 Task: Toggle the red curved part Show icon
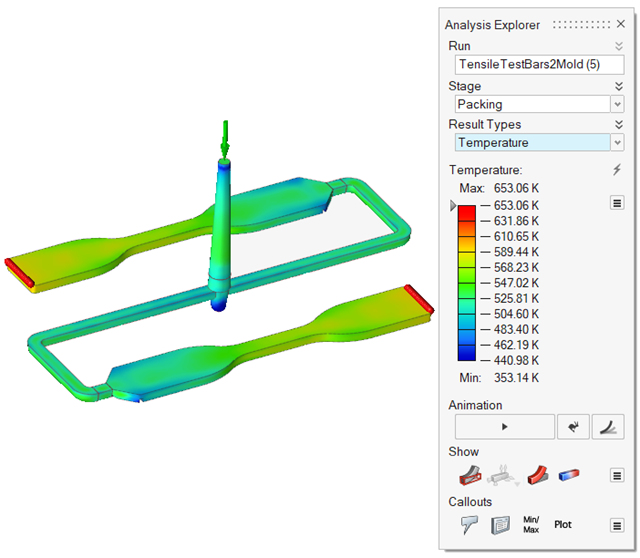click(x=537, y=473)
